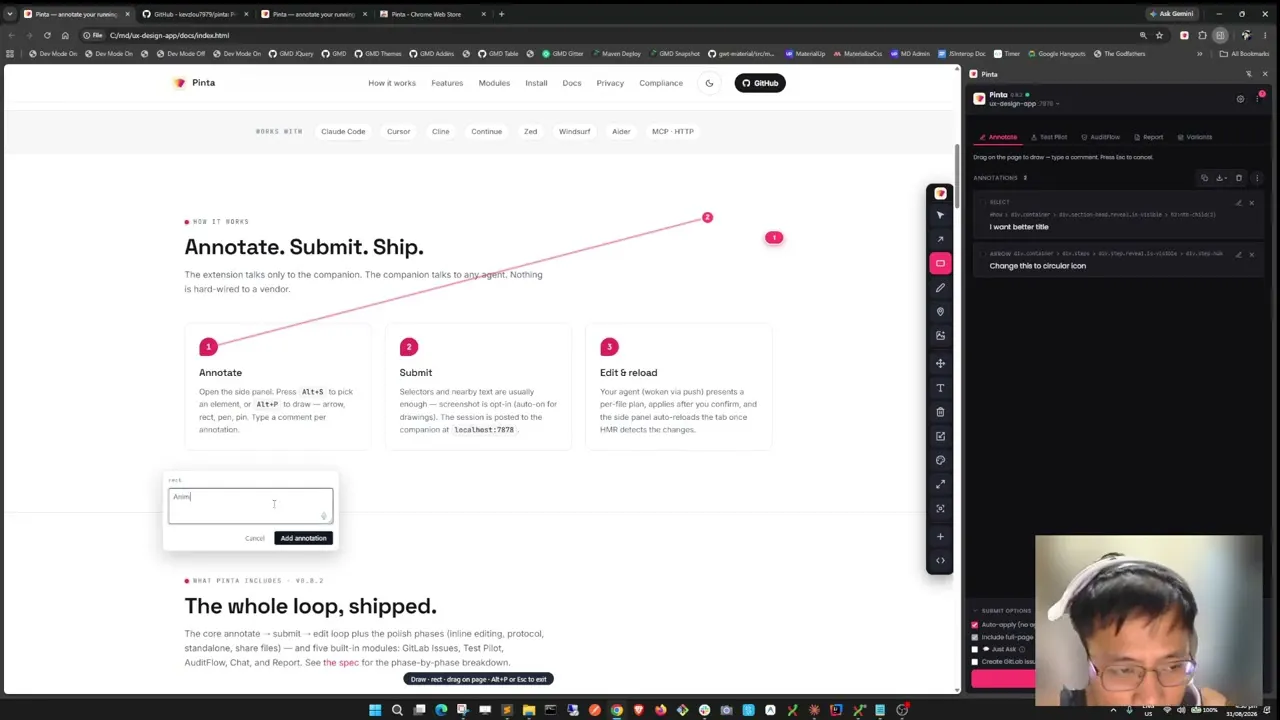Click the Windsurf chip
This screenshot has height=720, width=1280.
click(575, 131)
